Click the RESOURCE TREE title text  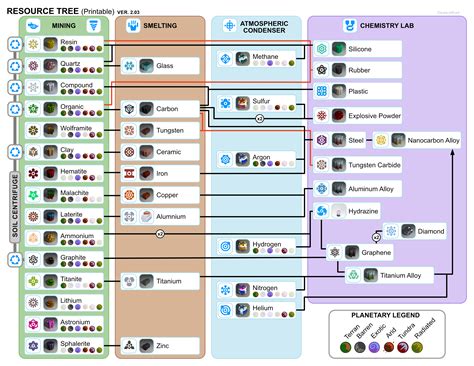point(43,11)
